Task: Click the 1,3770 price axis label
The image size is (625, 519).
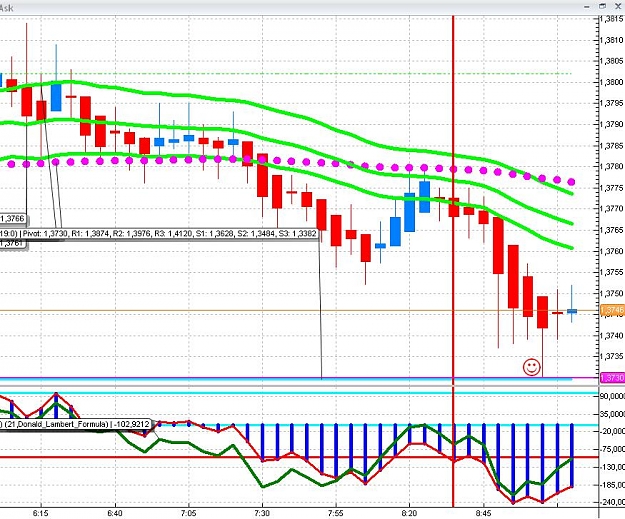Action: pos(613,208)
